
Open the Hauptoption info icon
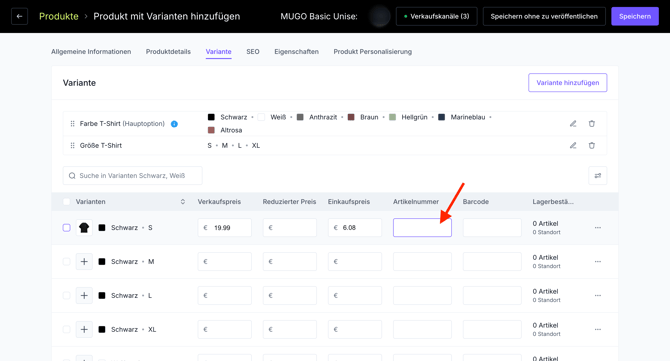[x=174, y=124]
